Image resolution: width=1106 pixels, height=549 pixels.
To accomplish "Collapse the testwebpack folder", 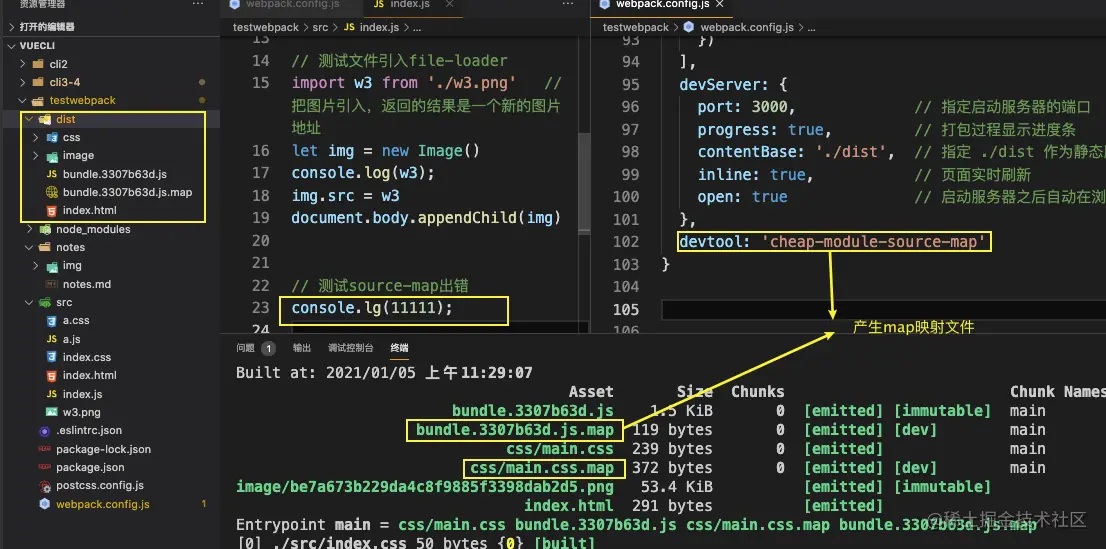I will pyautogui.click(x=23, y=100).
